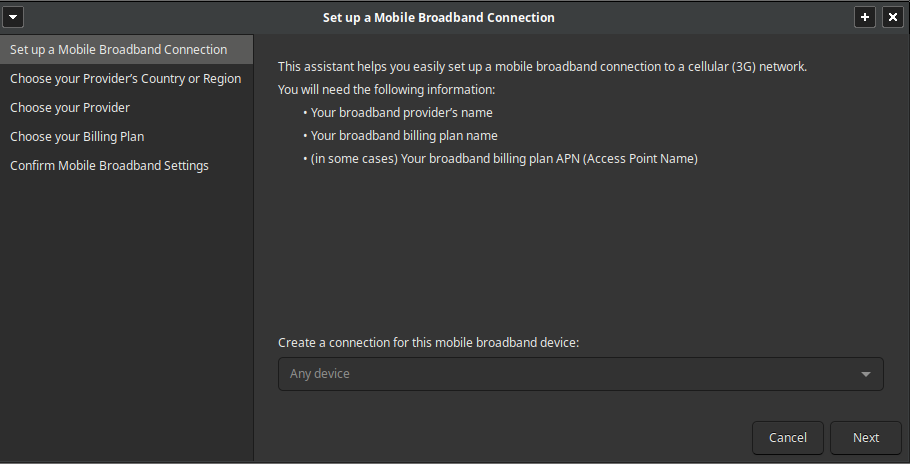Open the Choose your Billing Plan step

pos(127,136)
